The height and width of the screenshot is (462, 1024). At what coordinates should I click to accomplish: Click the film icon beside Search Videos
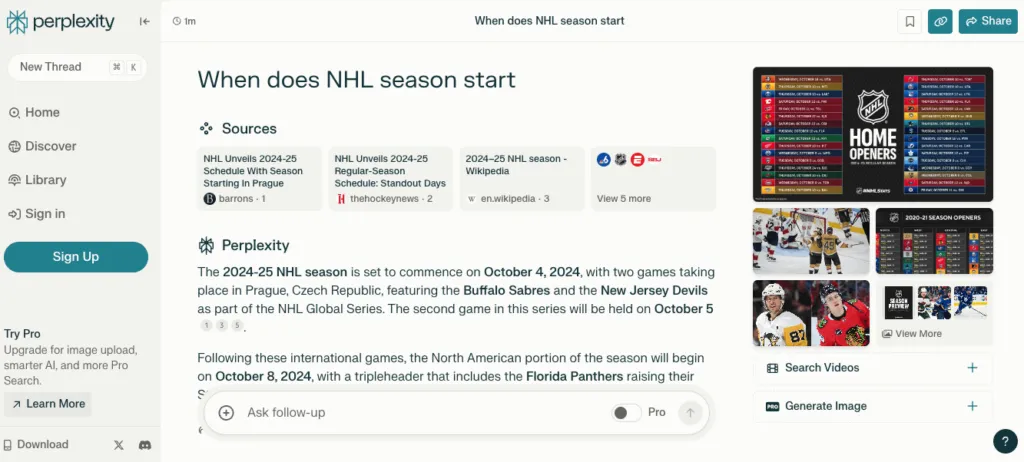pyautogui.click(x=773, y=368)
